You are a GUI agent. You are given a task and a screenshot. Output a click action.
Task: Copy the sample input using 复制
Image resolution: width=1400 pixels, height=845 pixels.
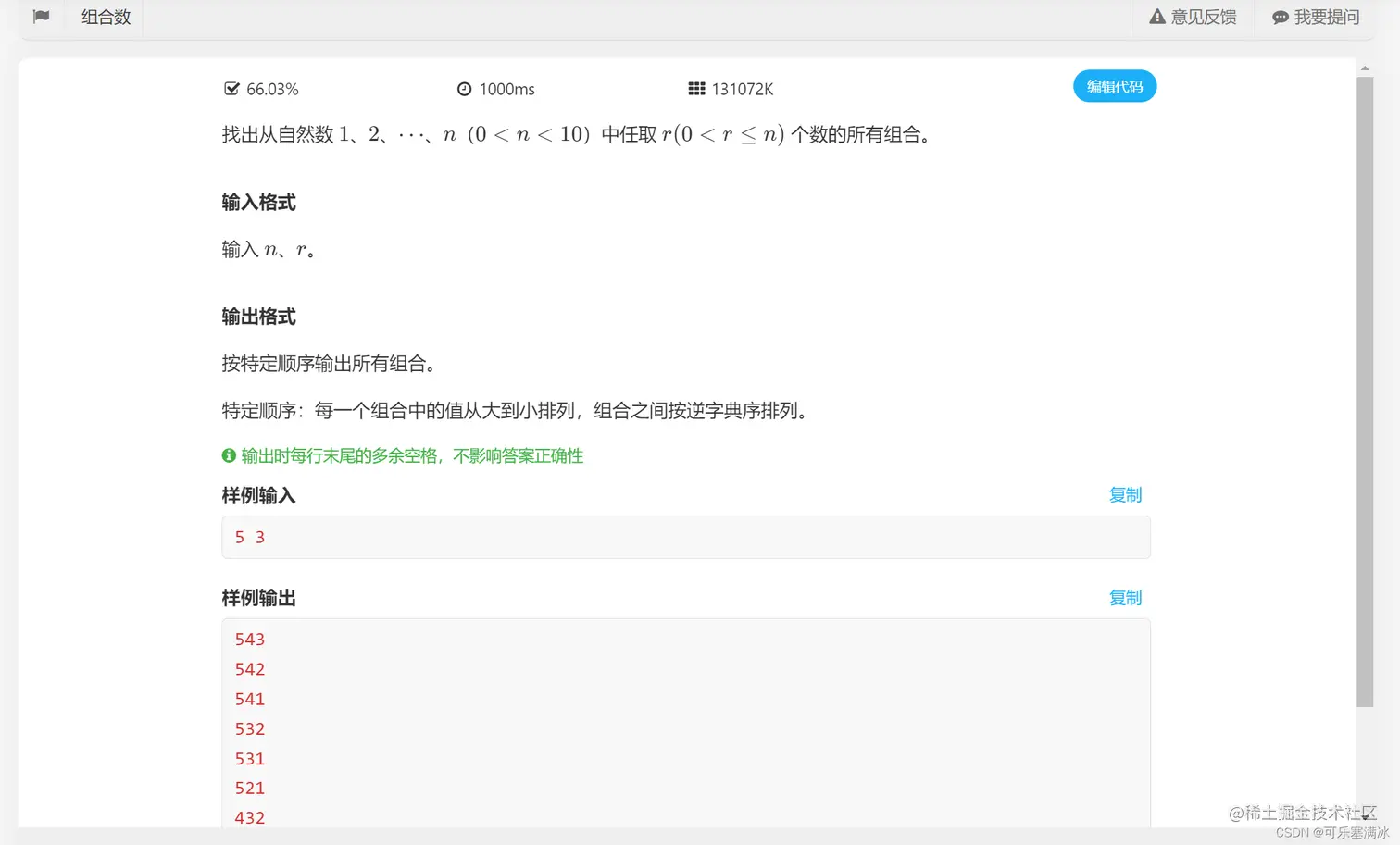tap(1125, 495)
